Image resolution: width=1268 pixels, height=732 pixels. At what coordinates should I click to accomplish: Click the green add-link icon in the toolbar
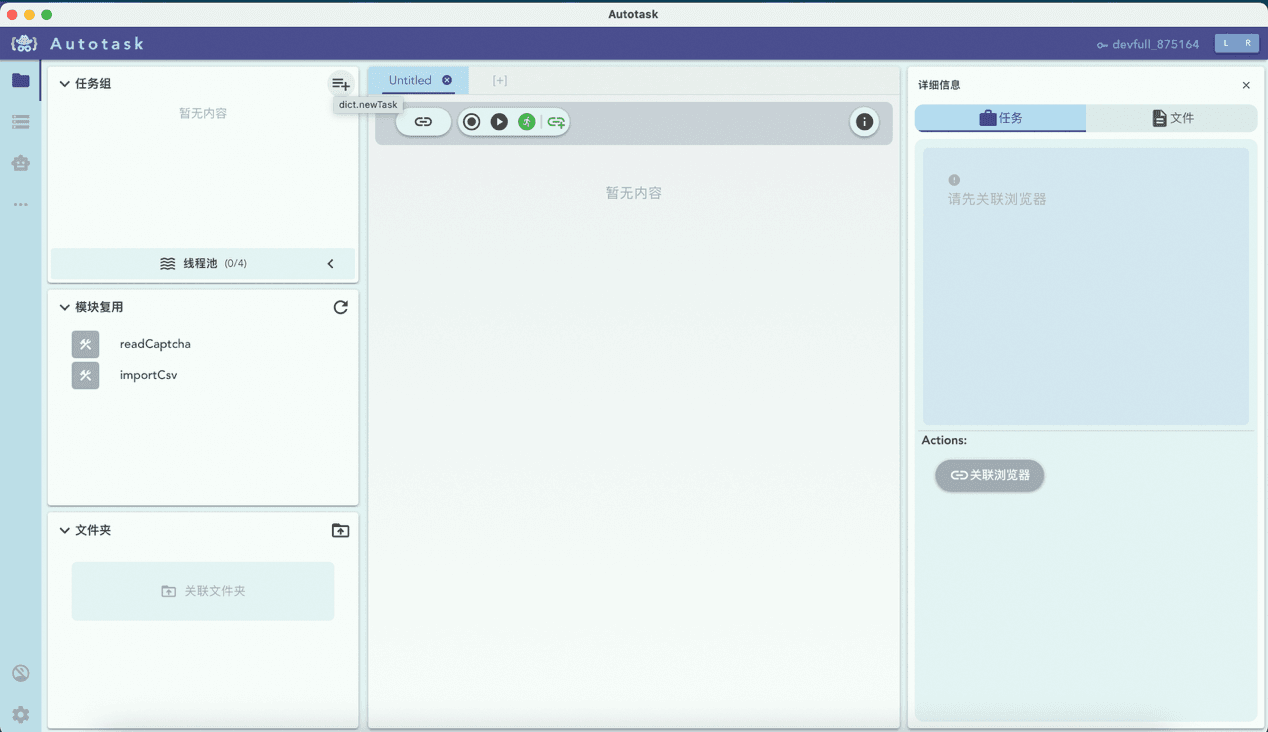click(556, 122)
